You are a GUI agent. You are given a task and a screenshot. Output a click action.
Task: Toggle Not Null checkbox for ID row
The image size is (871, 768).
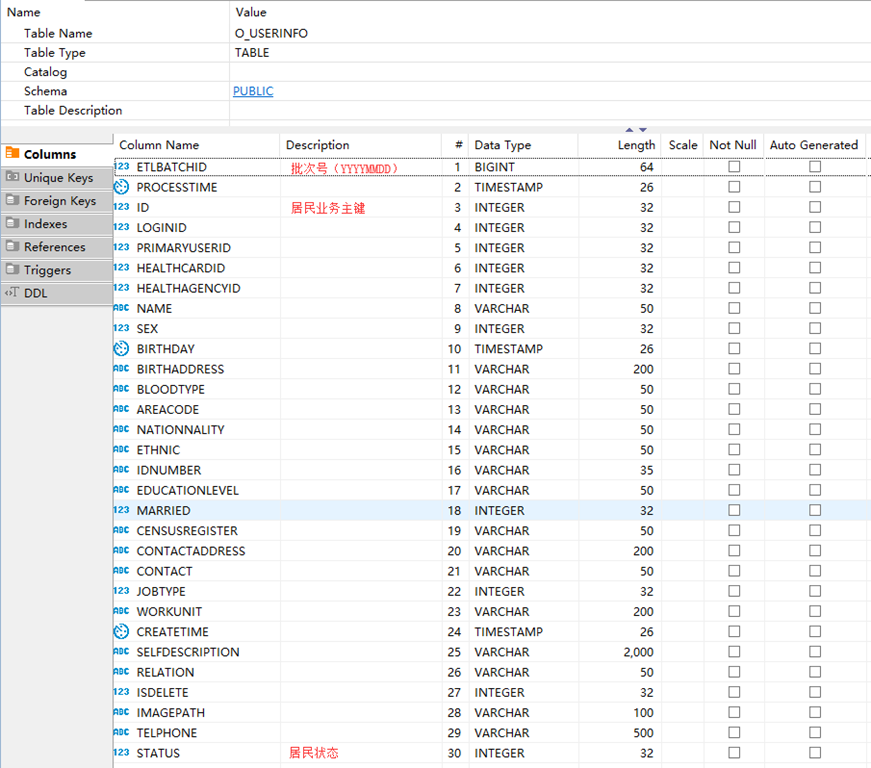tap(734, 207)
